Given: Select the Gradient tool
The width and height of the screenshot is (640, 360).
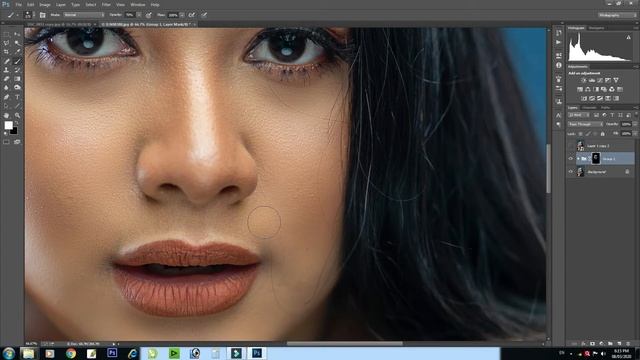Looking at the screenshot, I should point(17,79).
